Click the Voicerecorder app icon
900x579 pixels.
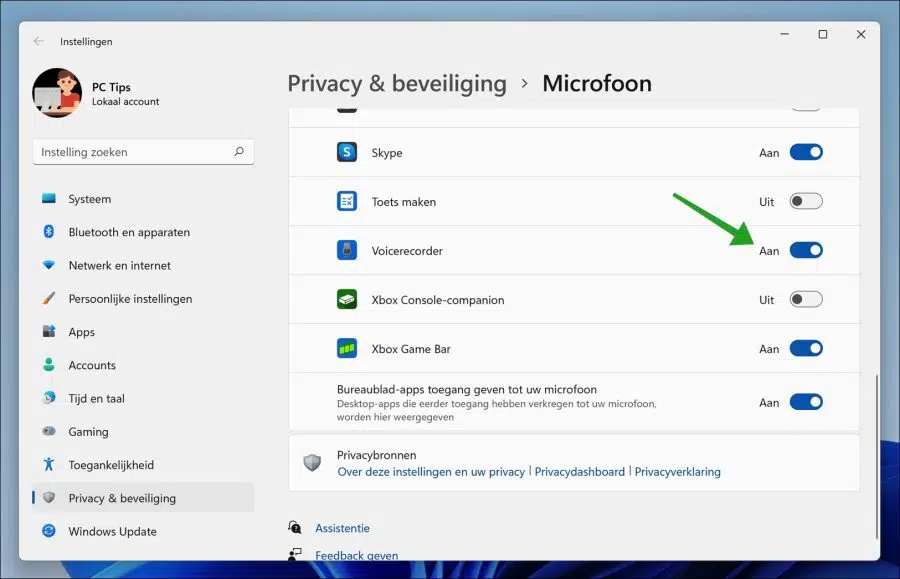point(347,250)
